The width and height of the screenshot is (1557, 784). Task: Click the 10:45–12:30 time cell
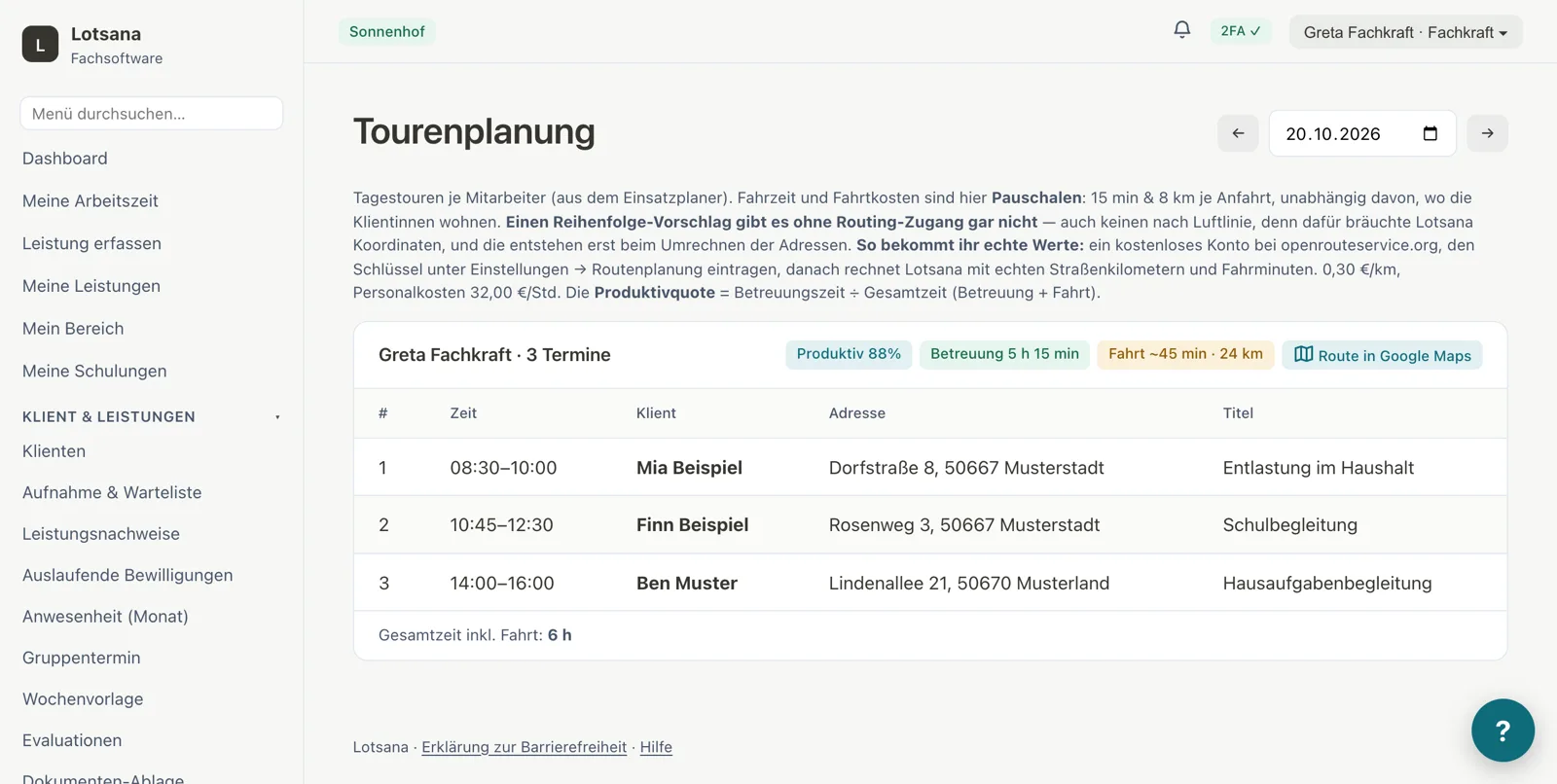coord(501,525)
